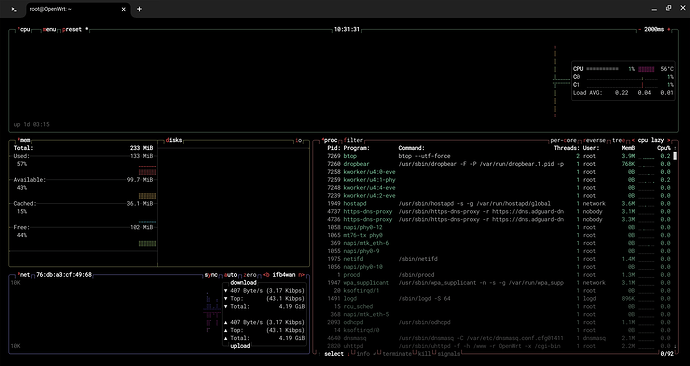
Task: Click the 0/92 process counter
Action: pos(667,354)
